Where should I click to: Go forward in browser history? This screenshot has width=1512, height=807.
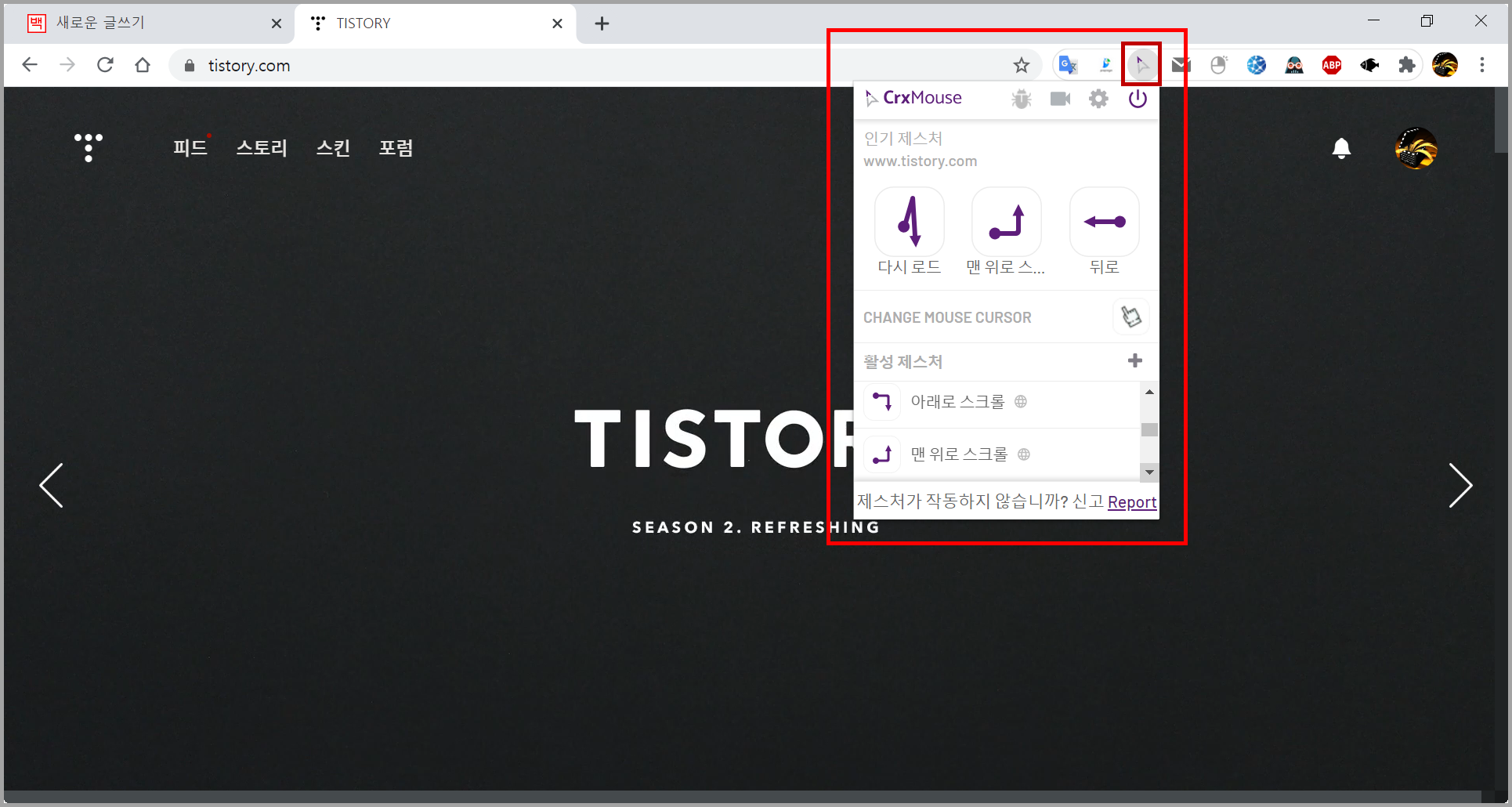pos(67,65)
